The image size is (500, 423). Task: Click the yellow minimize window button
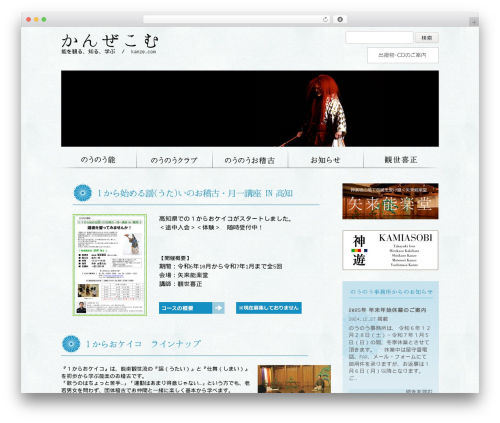(36, 20)
